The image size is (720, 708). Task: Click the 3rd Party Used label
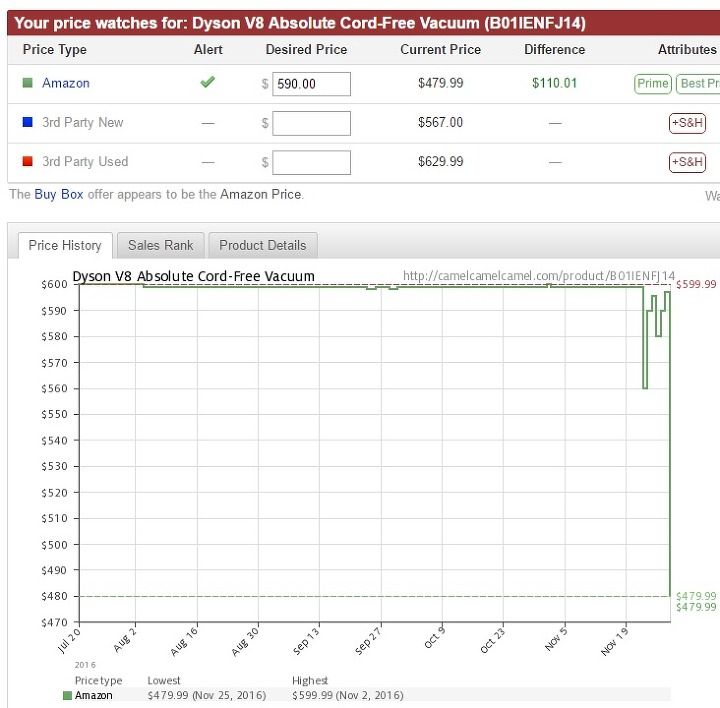[85, 161]
